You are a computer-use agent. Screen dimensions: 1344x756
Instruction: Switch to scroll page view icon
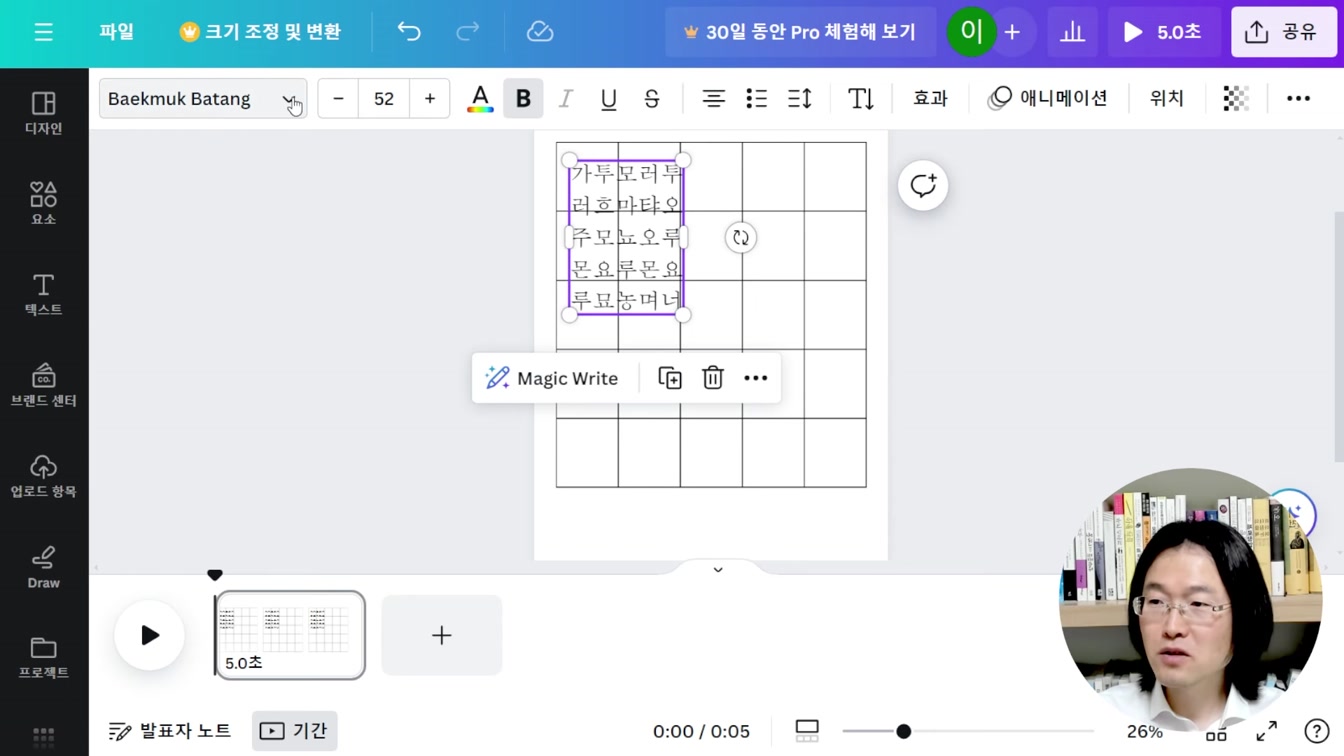(807, 731)
